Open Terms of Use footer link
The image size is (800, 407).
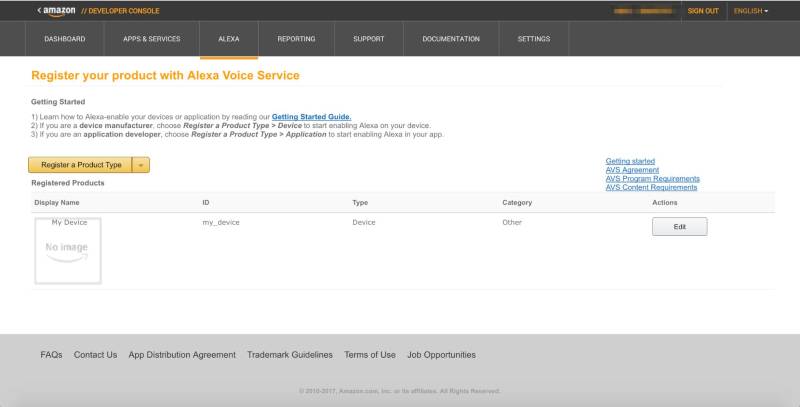[370, 354]
